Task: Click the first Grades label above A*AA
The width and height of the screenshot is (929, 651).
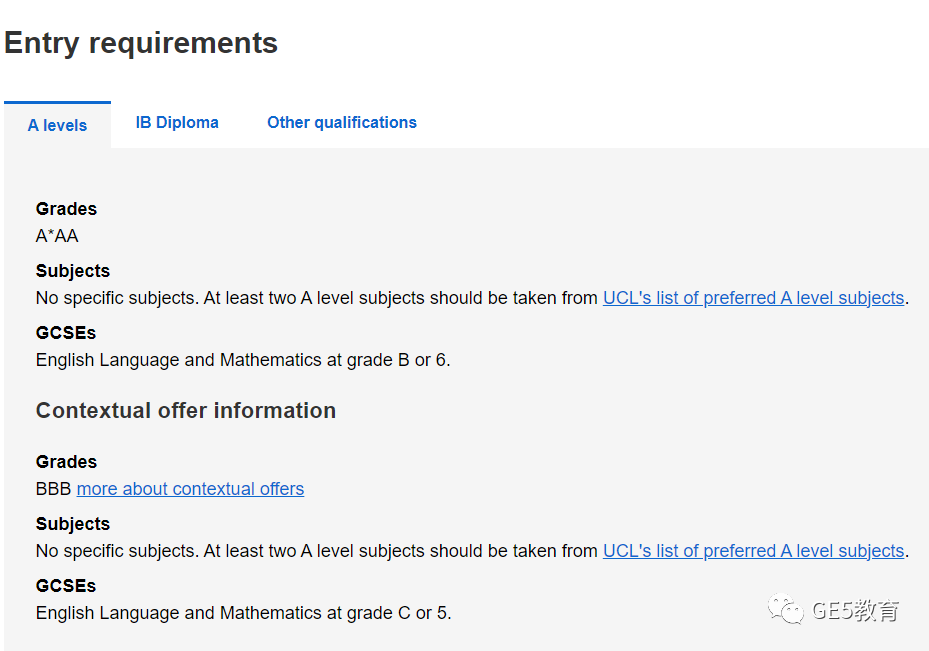Action: (66, 209)
